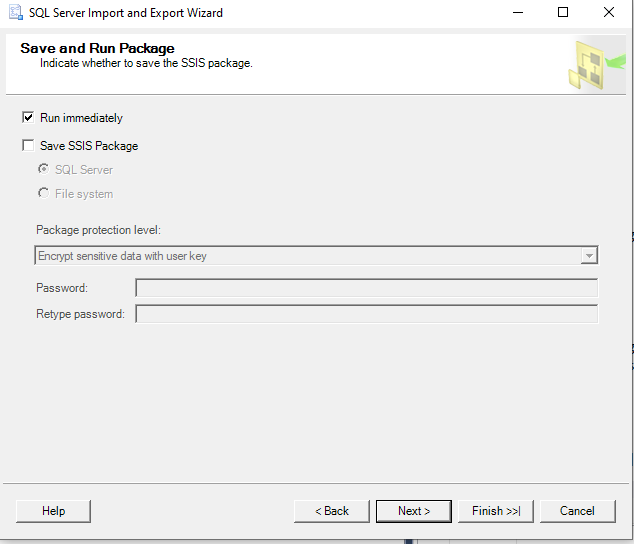Cancel the wizard
The image size is (634, 544).
[577, 511]
